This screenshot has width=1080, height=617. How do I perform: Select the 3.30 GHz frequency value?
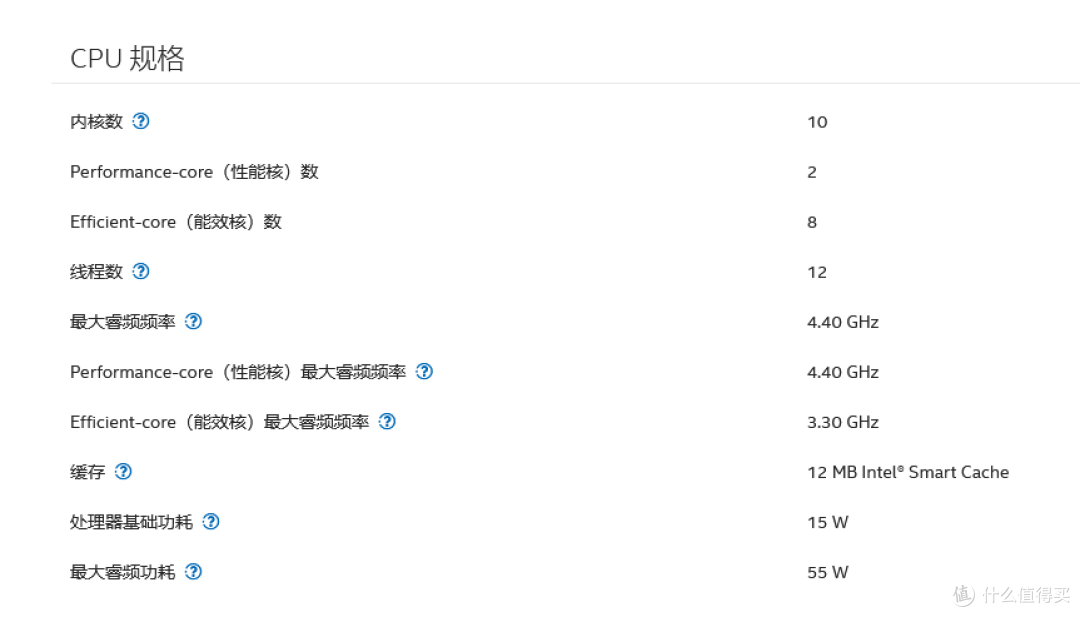click(x=842, y=422)
